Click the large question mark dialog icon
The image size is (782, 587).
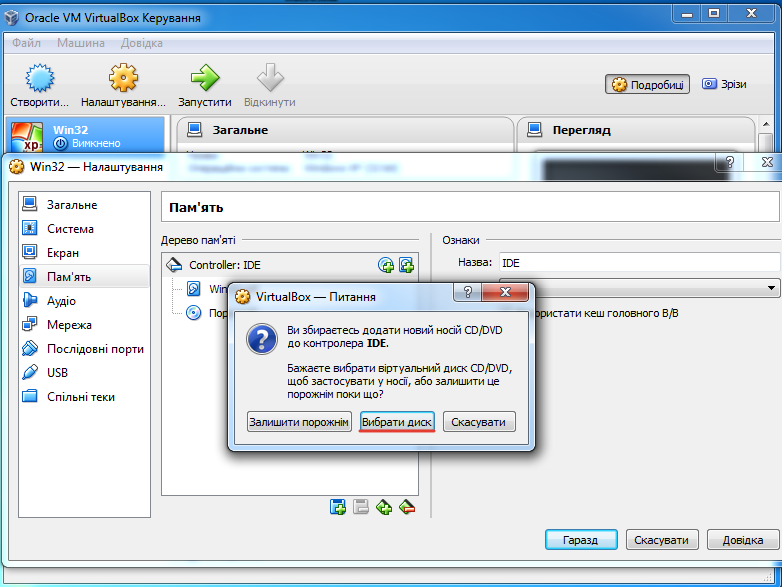[262, 339]
